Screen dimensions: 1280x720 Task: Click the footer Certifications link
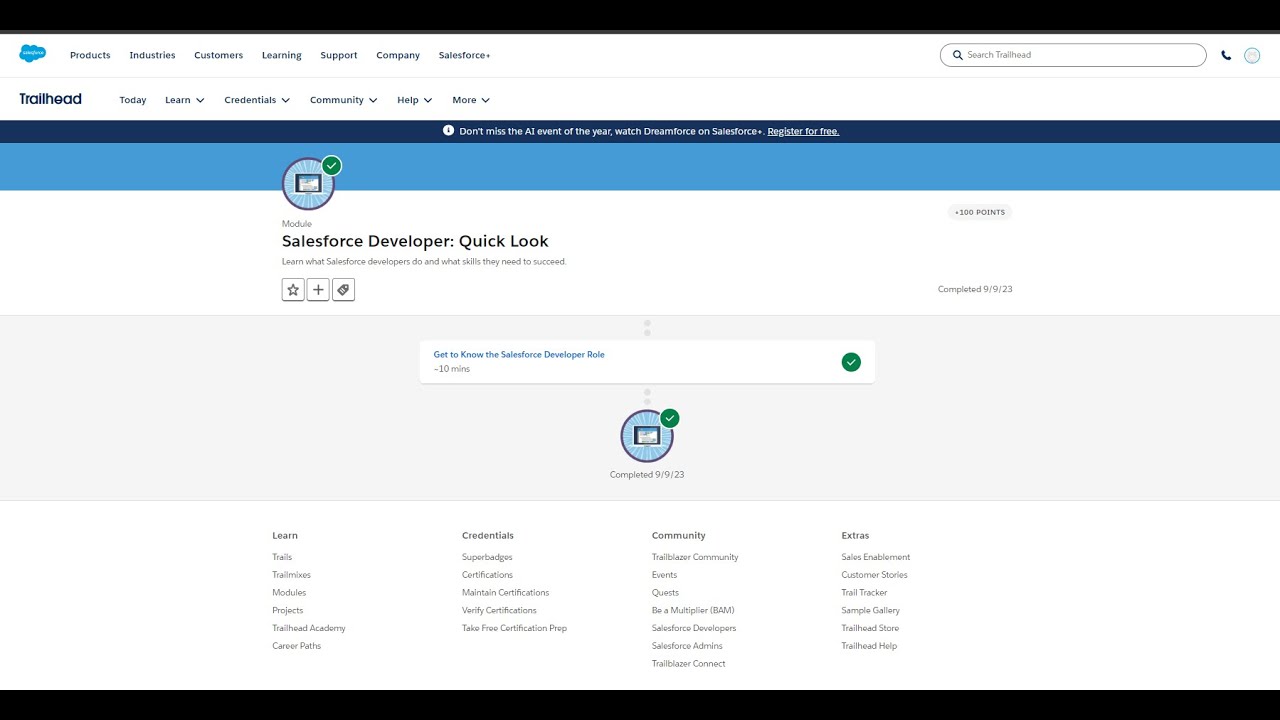[x=487, y=575]
